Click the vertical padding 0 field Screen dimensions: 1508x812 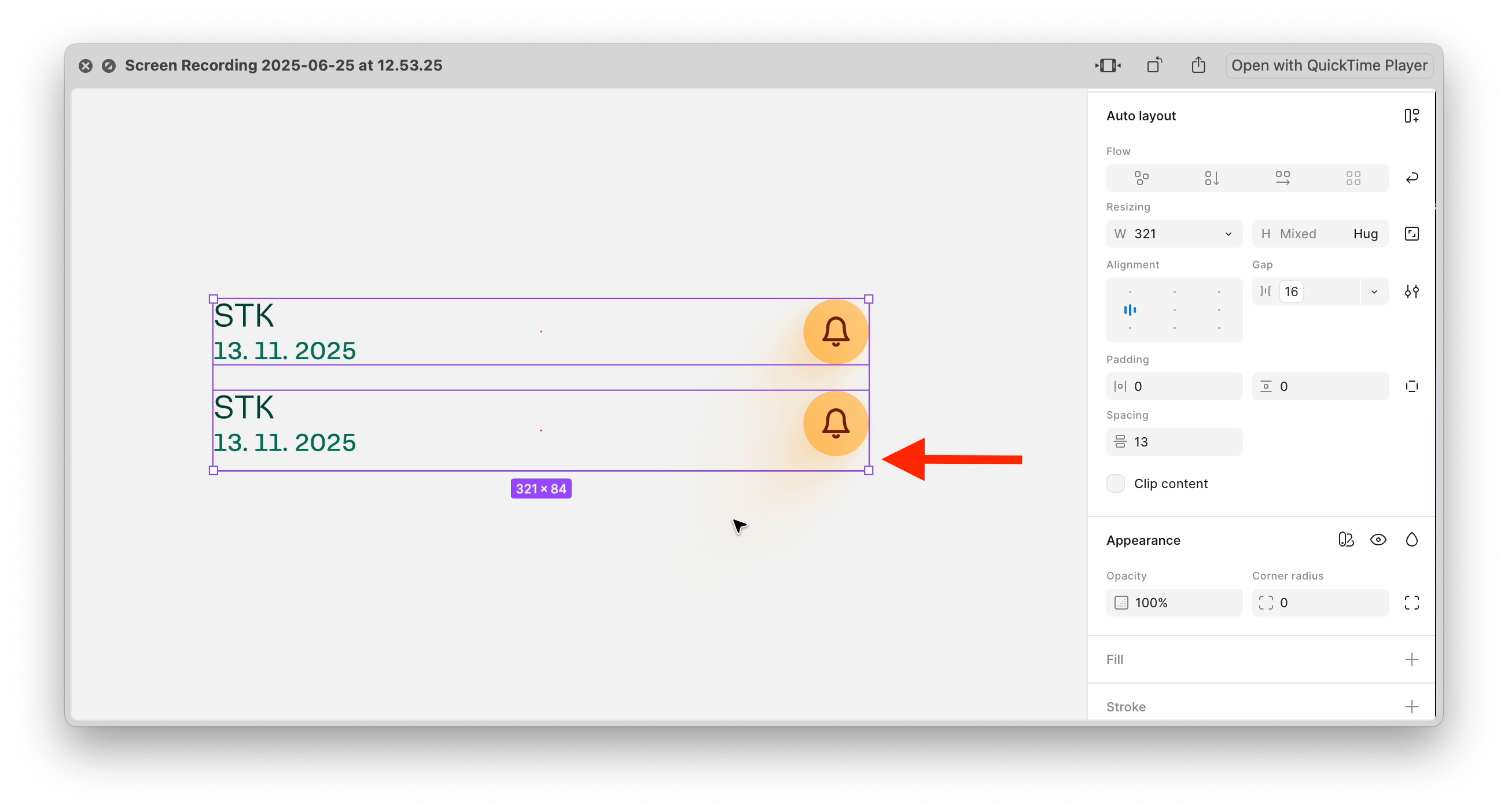[1319, 386]
